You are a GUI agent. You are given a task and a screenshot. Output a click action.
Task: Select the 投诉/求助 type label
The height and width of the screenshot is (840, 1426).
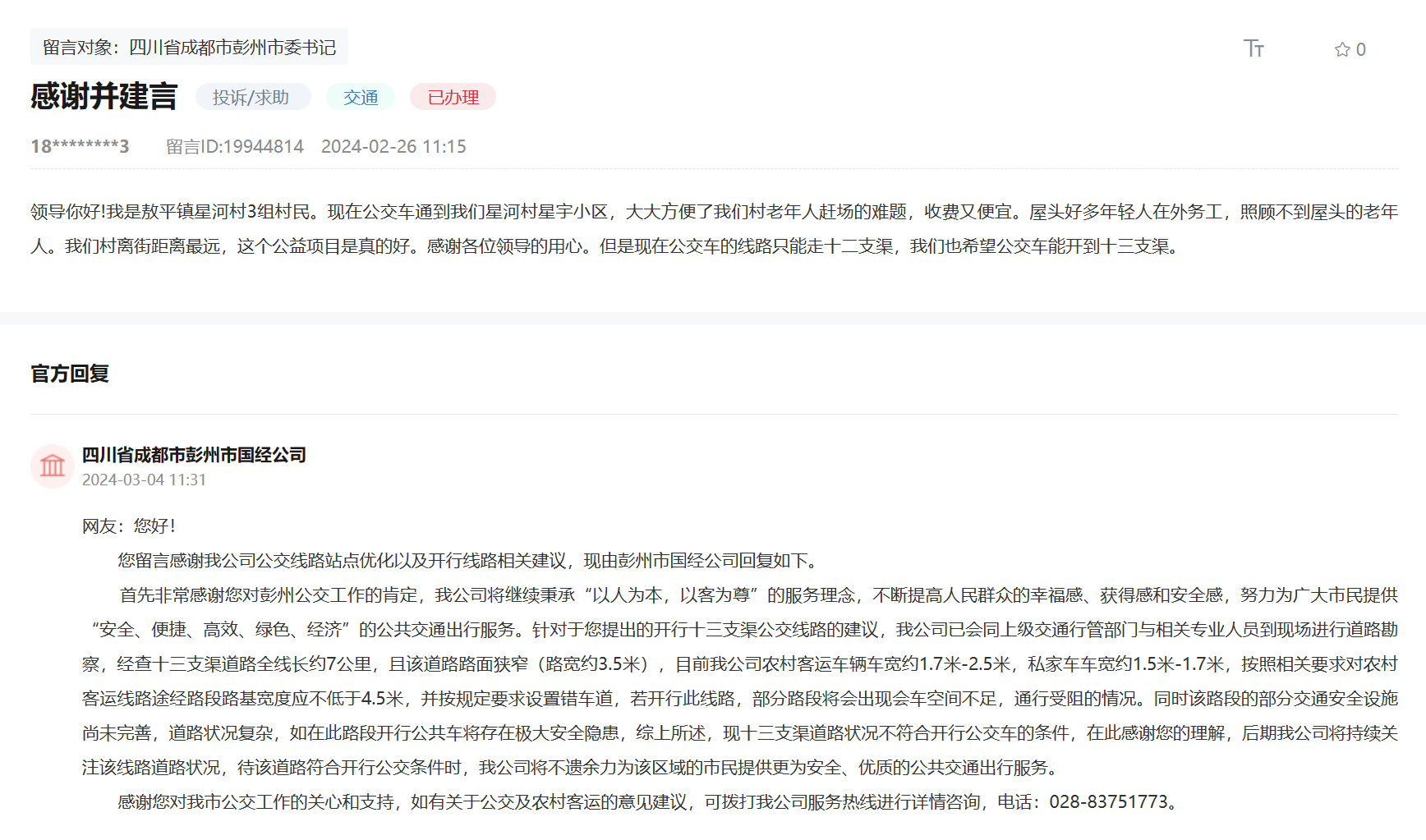[253, 97]
